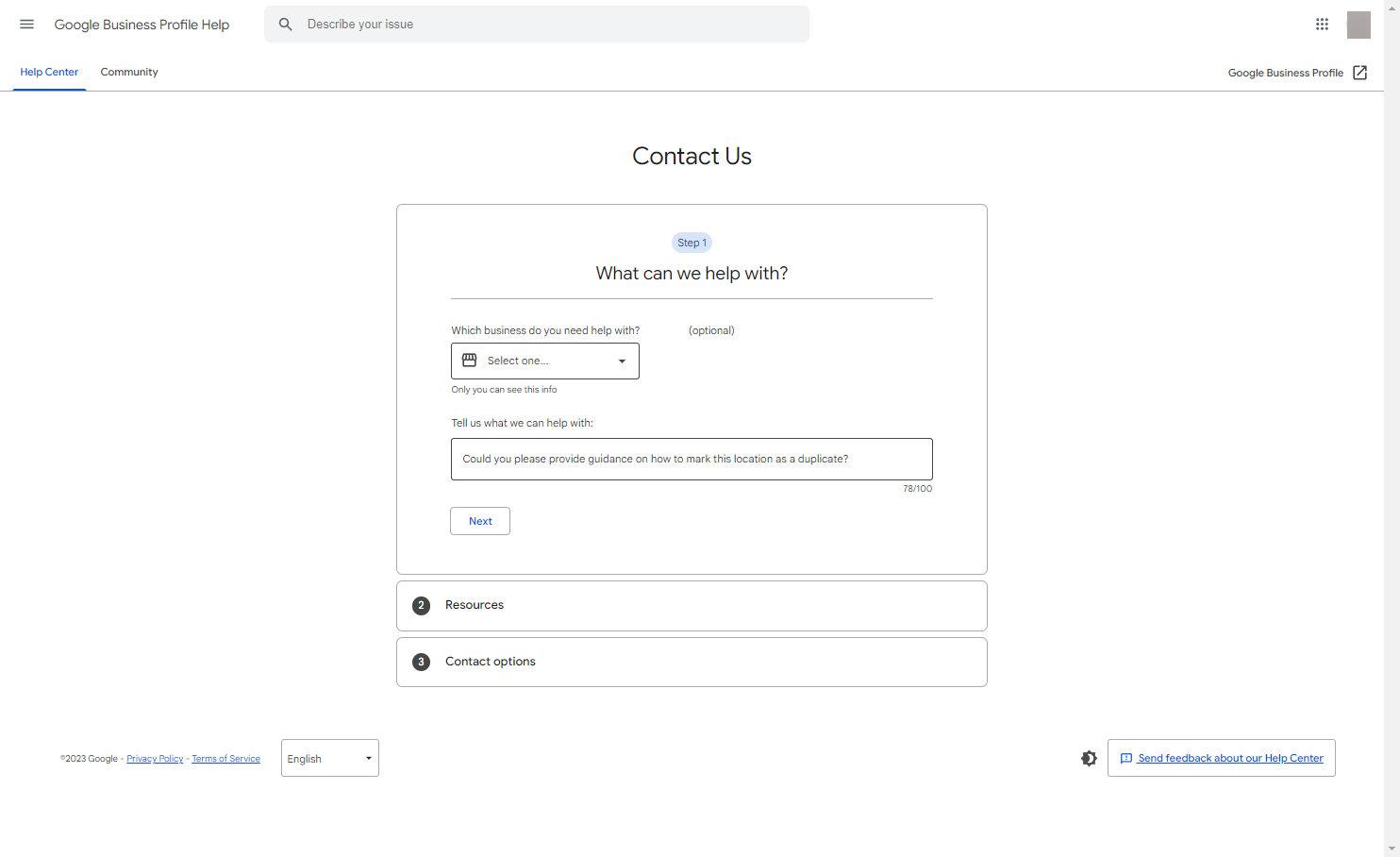1400x857 pixels.
Task: Click the '(optional)' label
Action: pyautogui.click(x=711, y=330)
